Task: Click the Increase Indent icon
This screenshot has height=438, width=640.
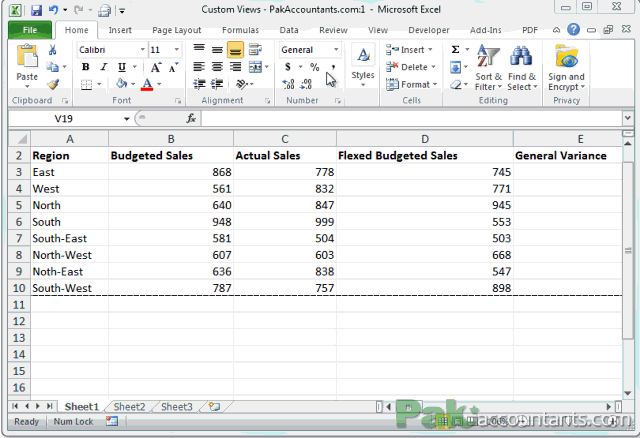Action: 217,84
